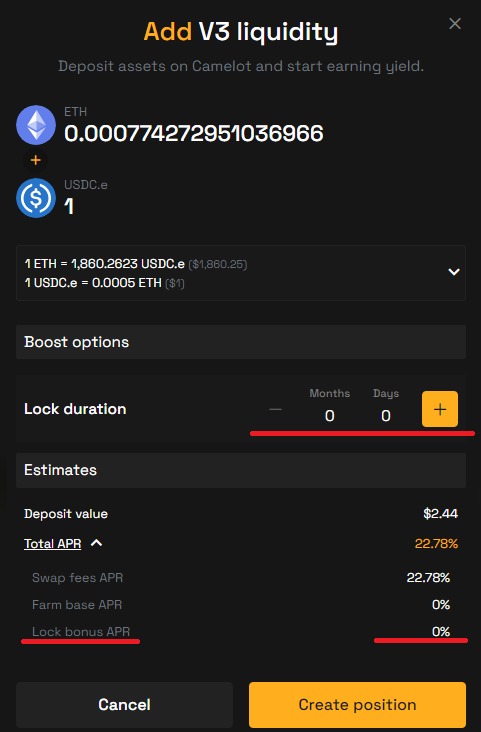Click the USDC.e token icon

pyautogui.click(x=36, y=198)
